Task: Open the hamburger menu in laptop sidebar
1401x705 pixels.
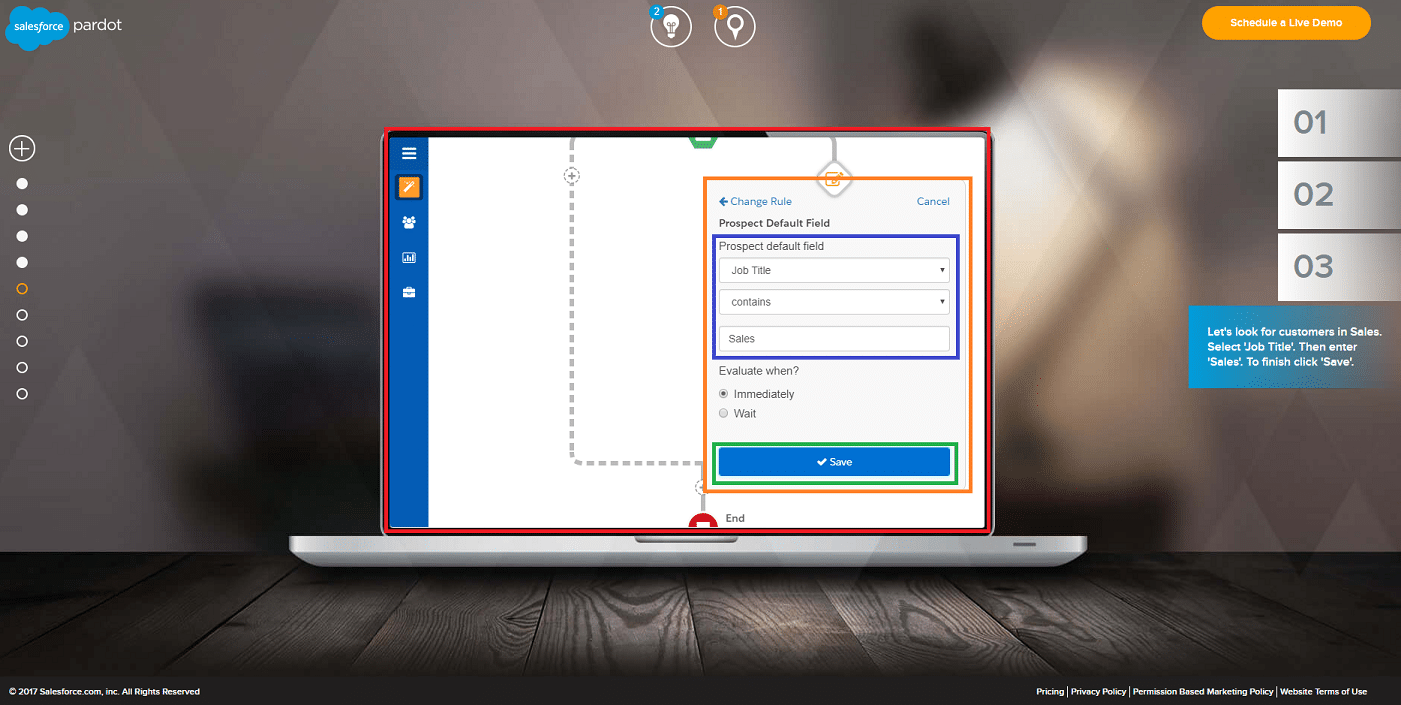Action: click(x=408, y=153)
